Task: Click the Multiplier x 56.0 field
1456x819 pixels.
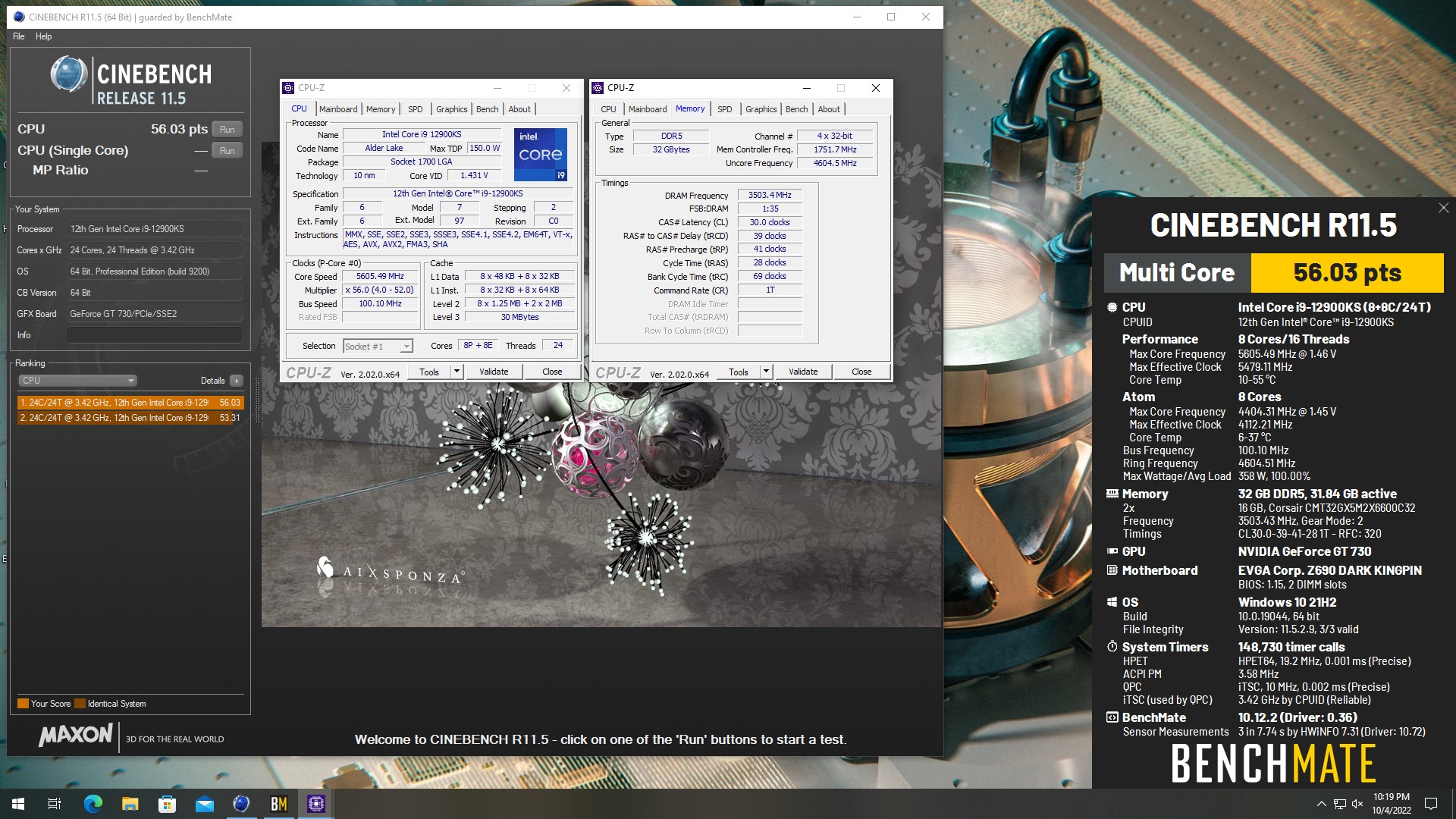Action: (380, 290)
